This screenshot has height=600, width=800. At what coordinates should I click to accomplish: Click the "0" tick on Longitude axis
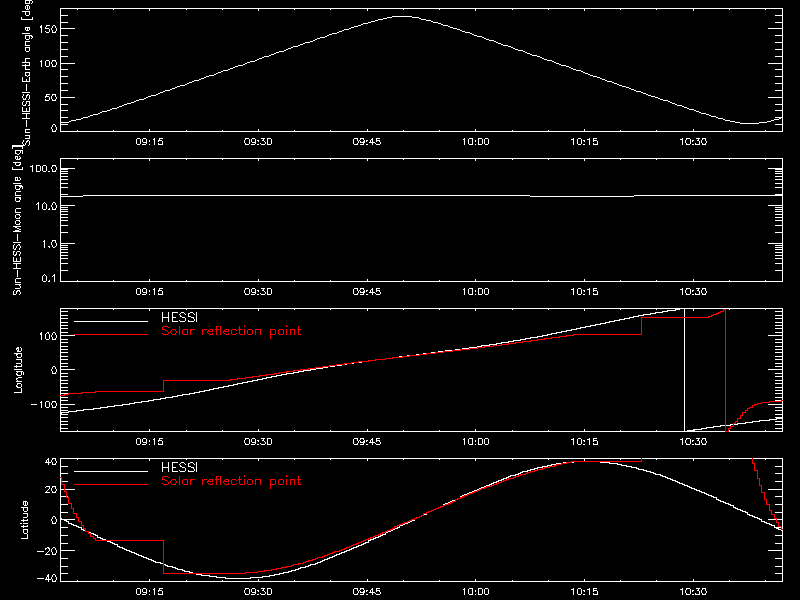tap(54, 370)
